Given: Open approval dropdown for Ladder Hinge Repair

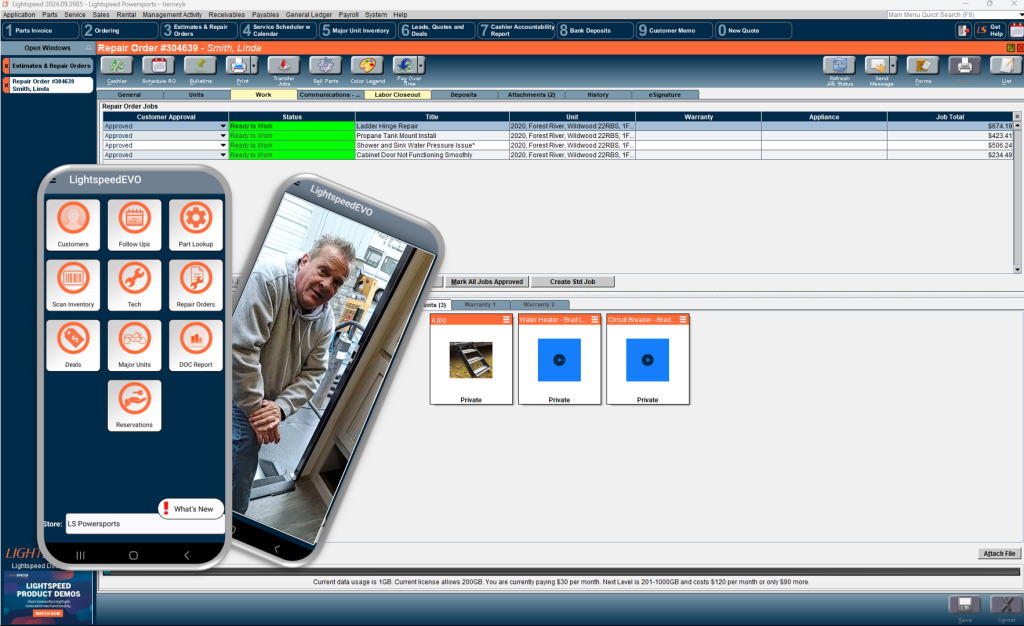Looking at the screenshot, I should [223, 126].
